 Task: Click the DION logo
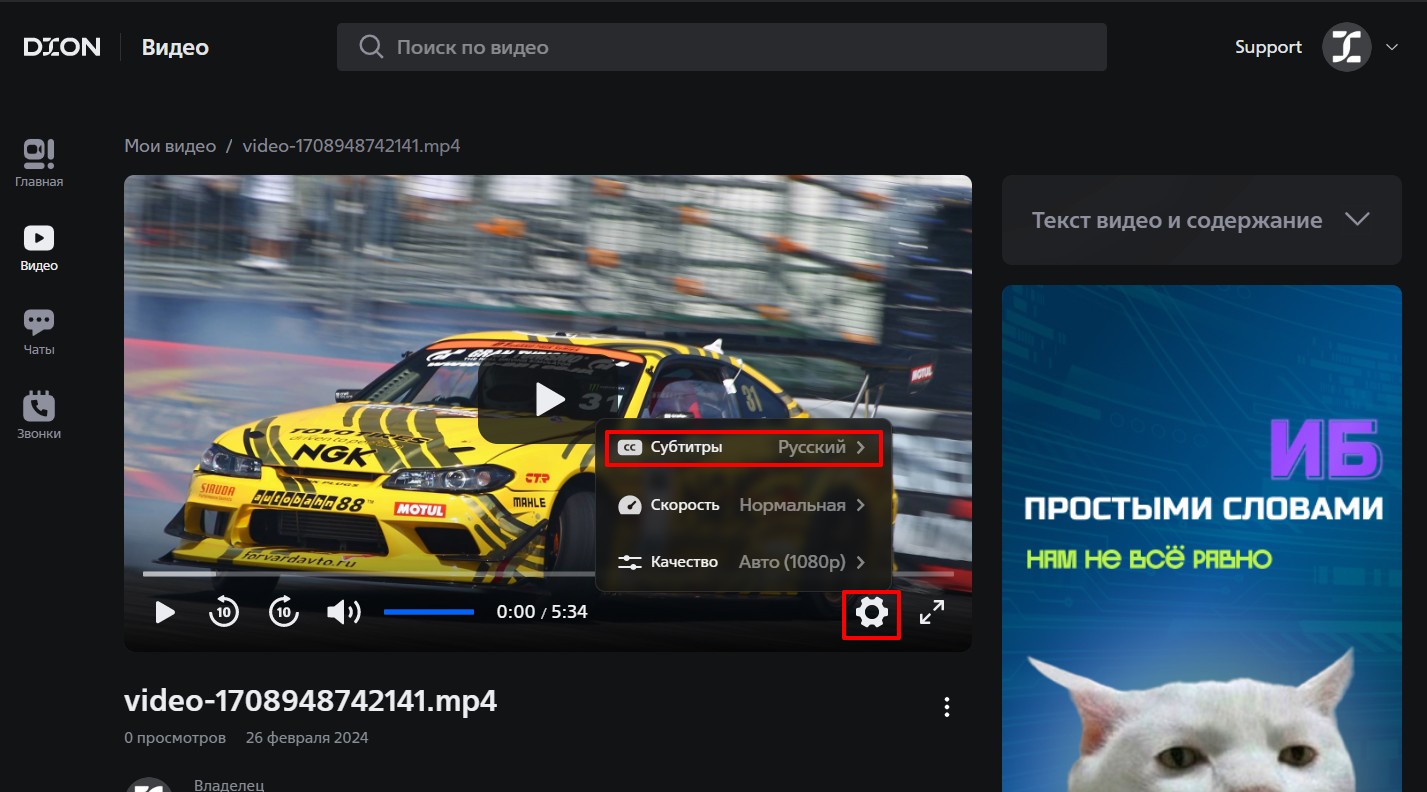pos(62,47)
